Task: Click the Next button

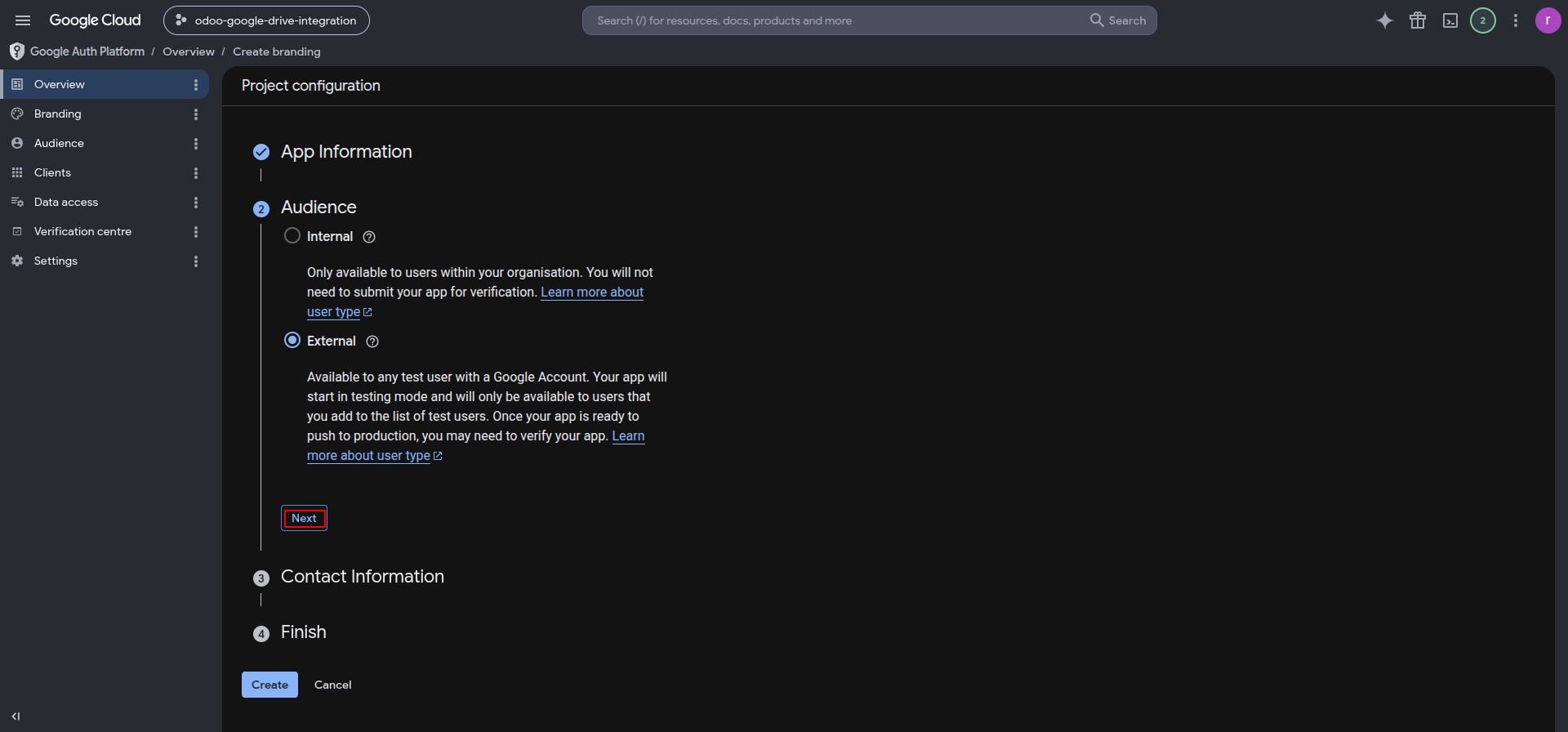Action: (x=304, y=518)
